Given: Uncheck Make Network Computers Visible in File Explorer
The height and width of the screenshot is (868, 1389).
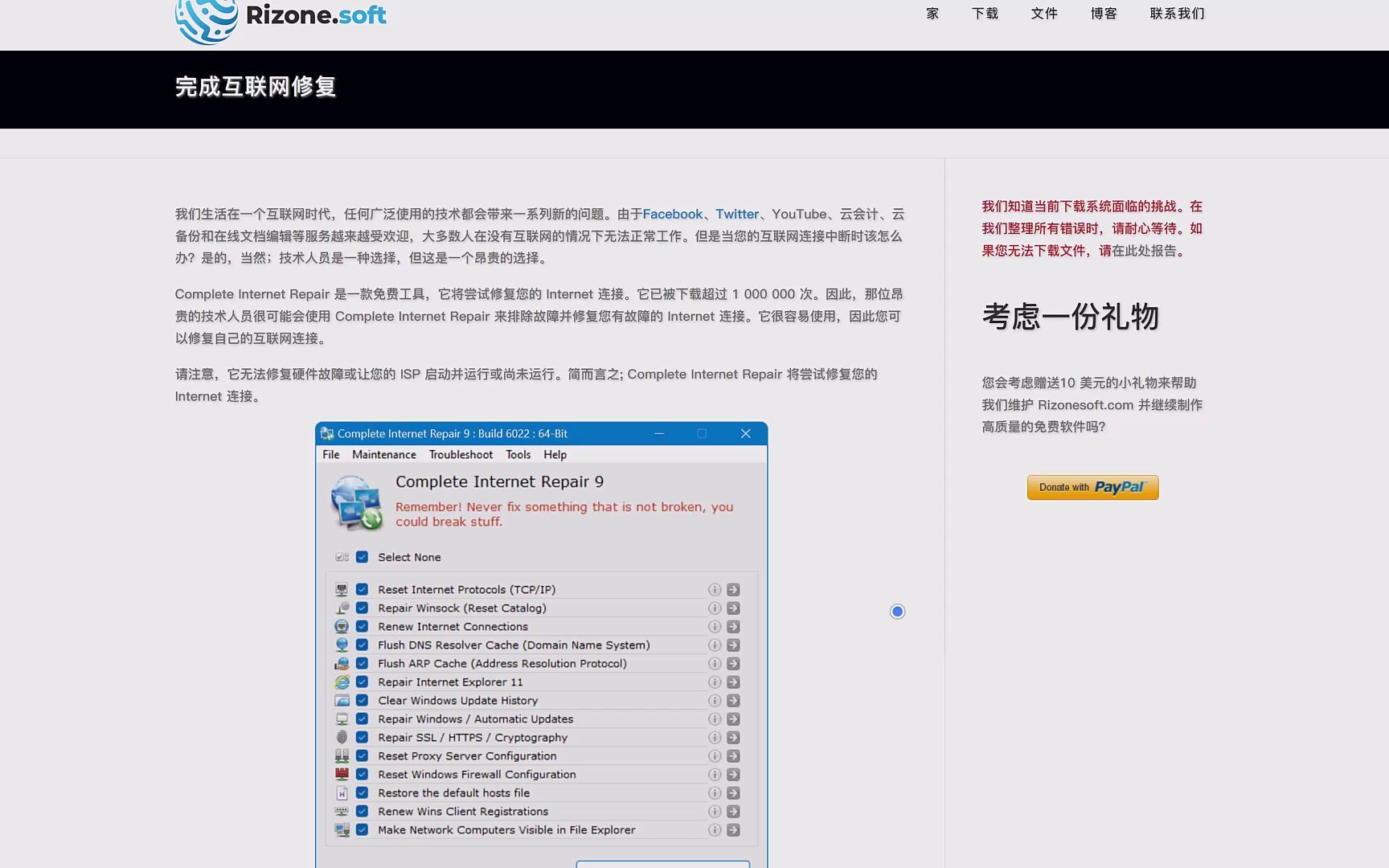Looking at the screenshot, I should [362, 830].
